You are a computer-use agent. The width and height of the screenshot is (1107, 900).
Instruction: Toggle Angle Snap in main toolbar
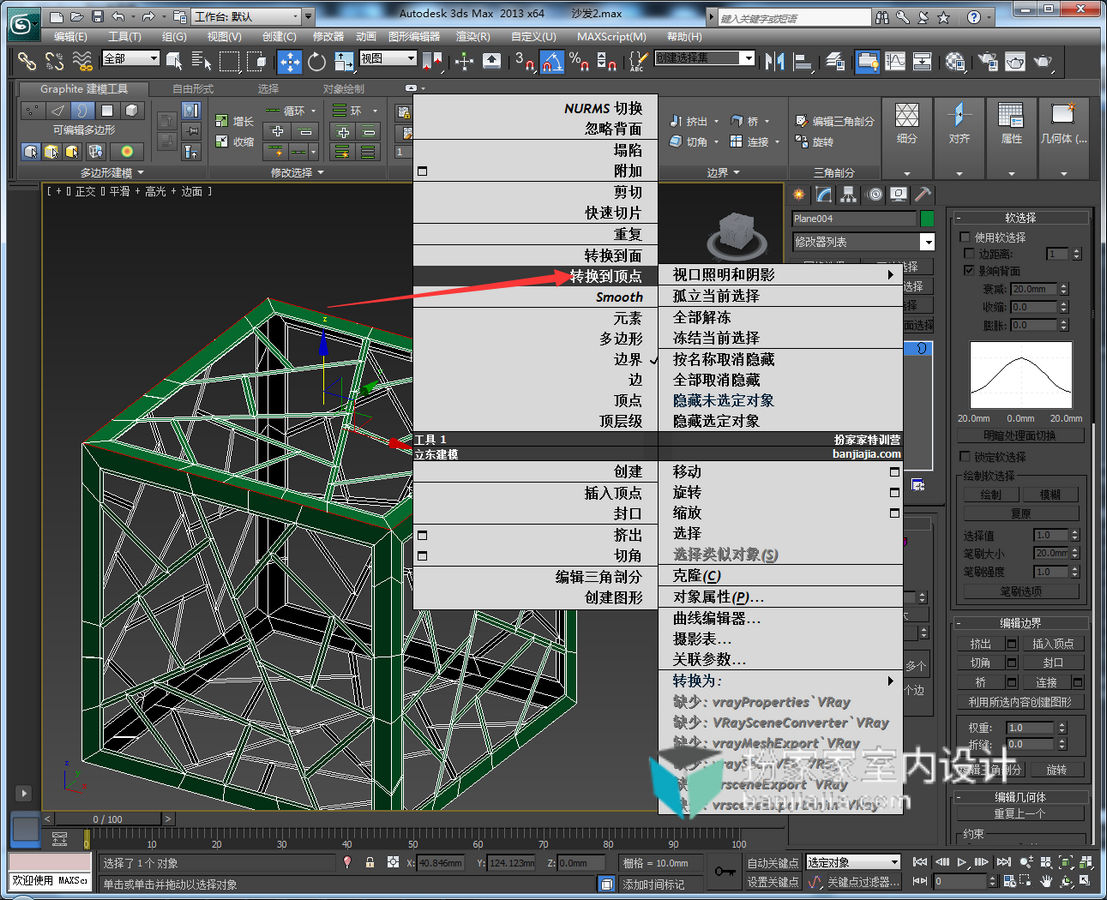click(x=552, y=61)
